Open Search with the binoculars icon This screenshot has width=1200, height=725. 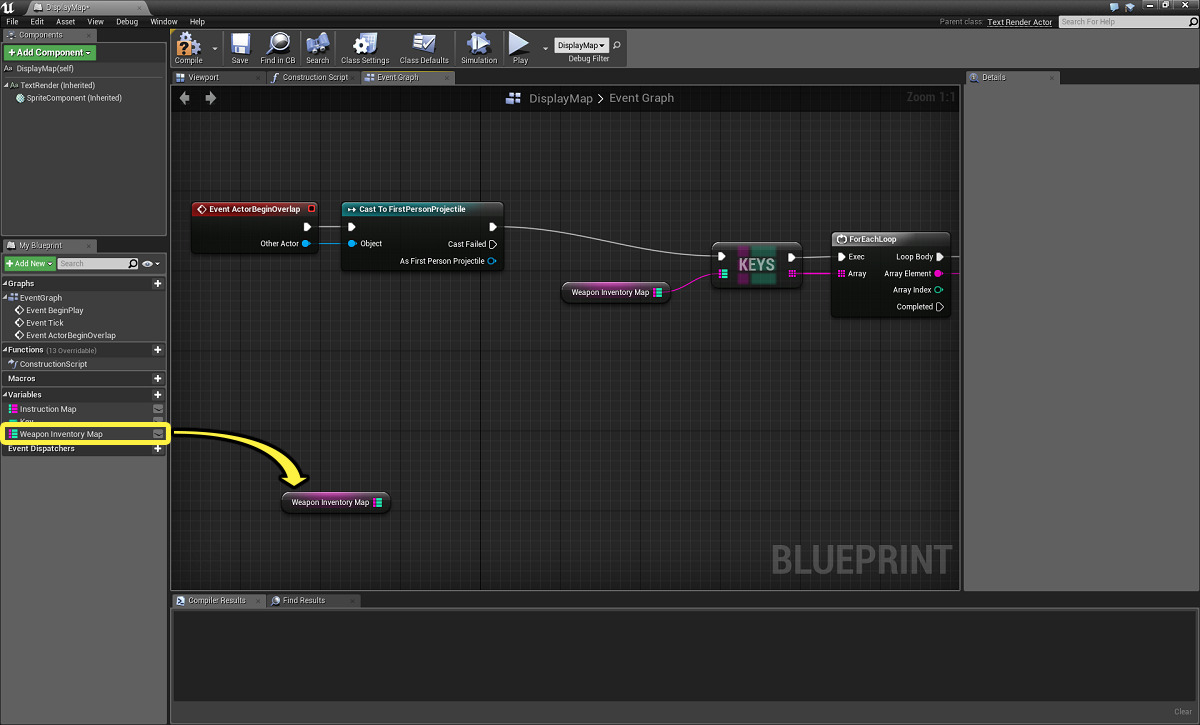coord(318,44)
